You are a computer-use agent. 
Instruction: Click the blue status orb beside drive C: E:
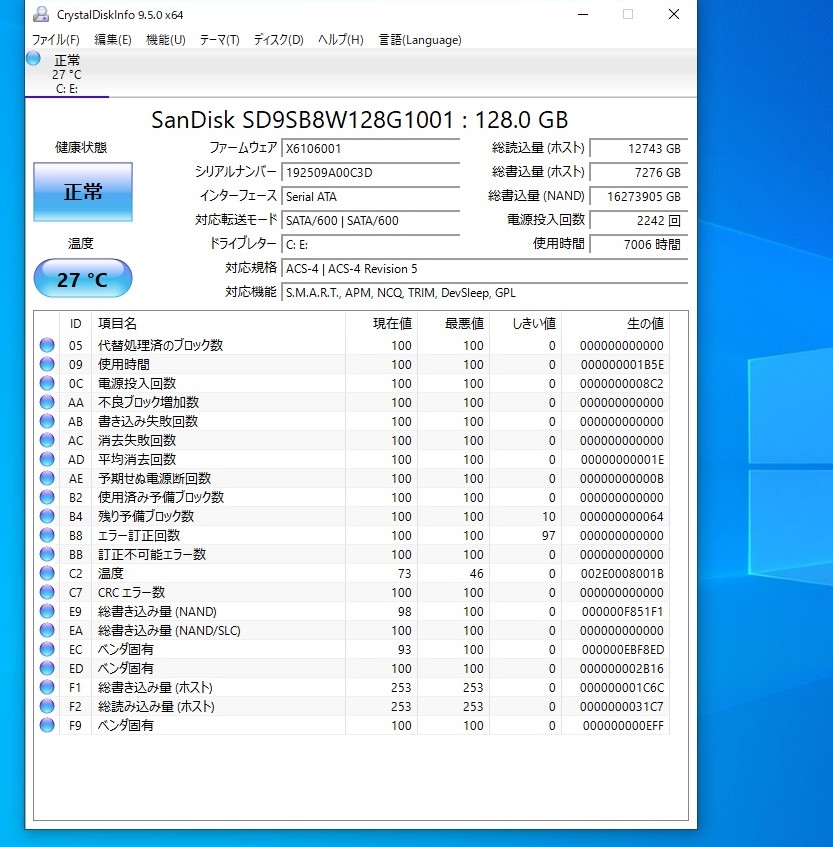coord(33,59)
